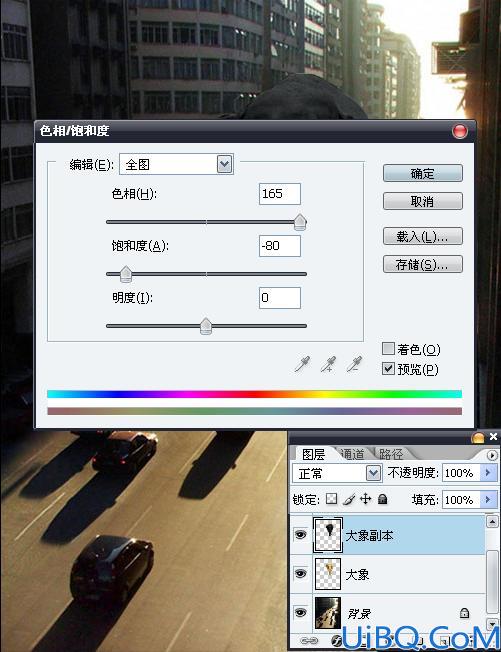Hide the 背景 layer
This screenshot has height=652, width=501.
(301, 612)
